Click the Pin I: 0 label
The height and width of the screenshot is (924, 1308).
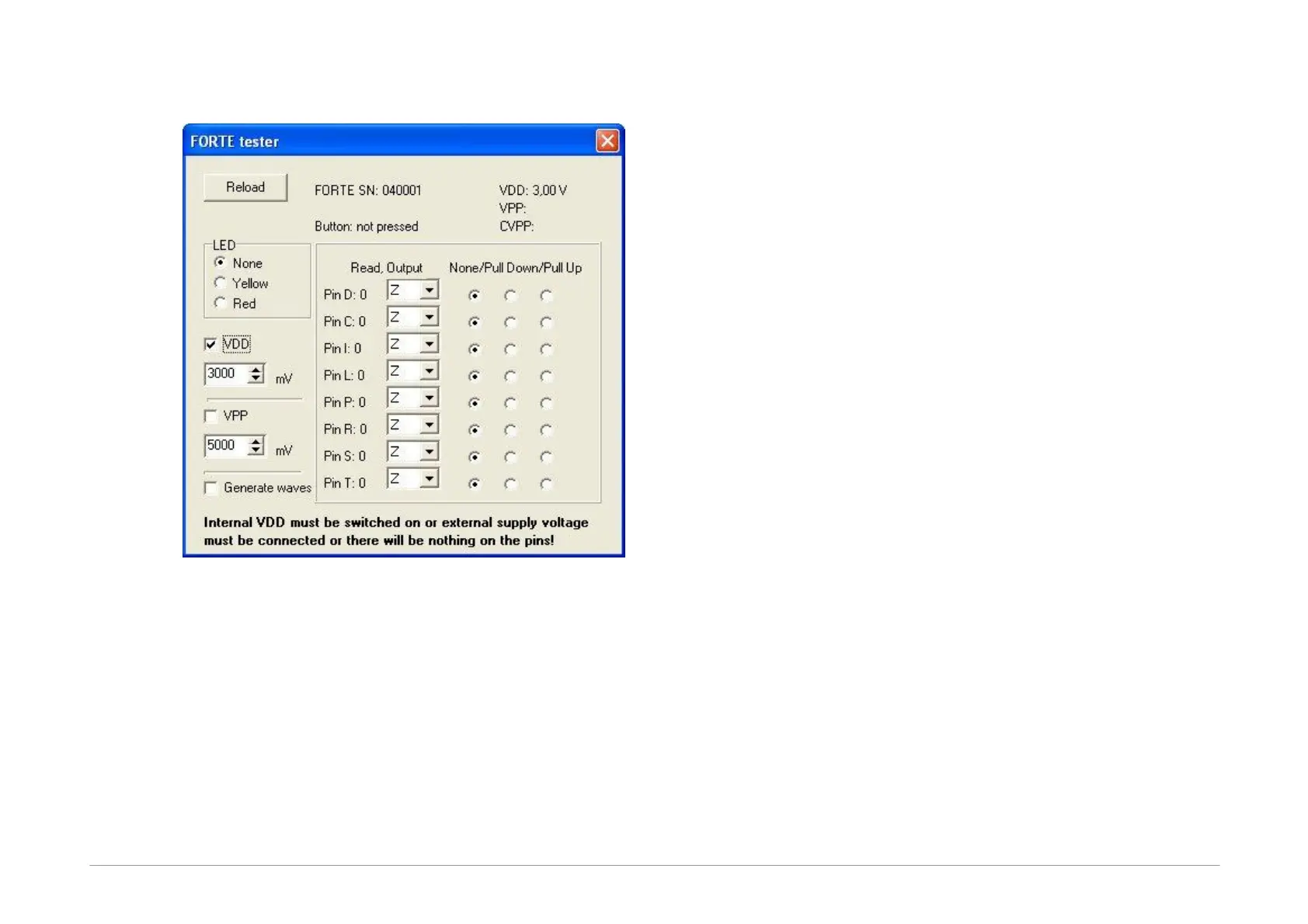tap(343, 349)
